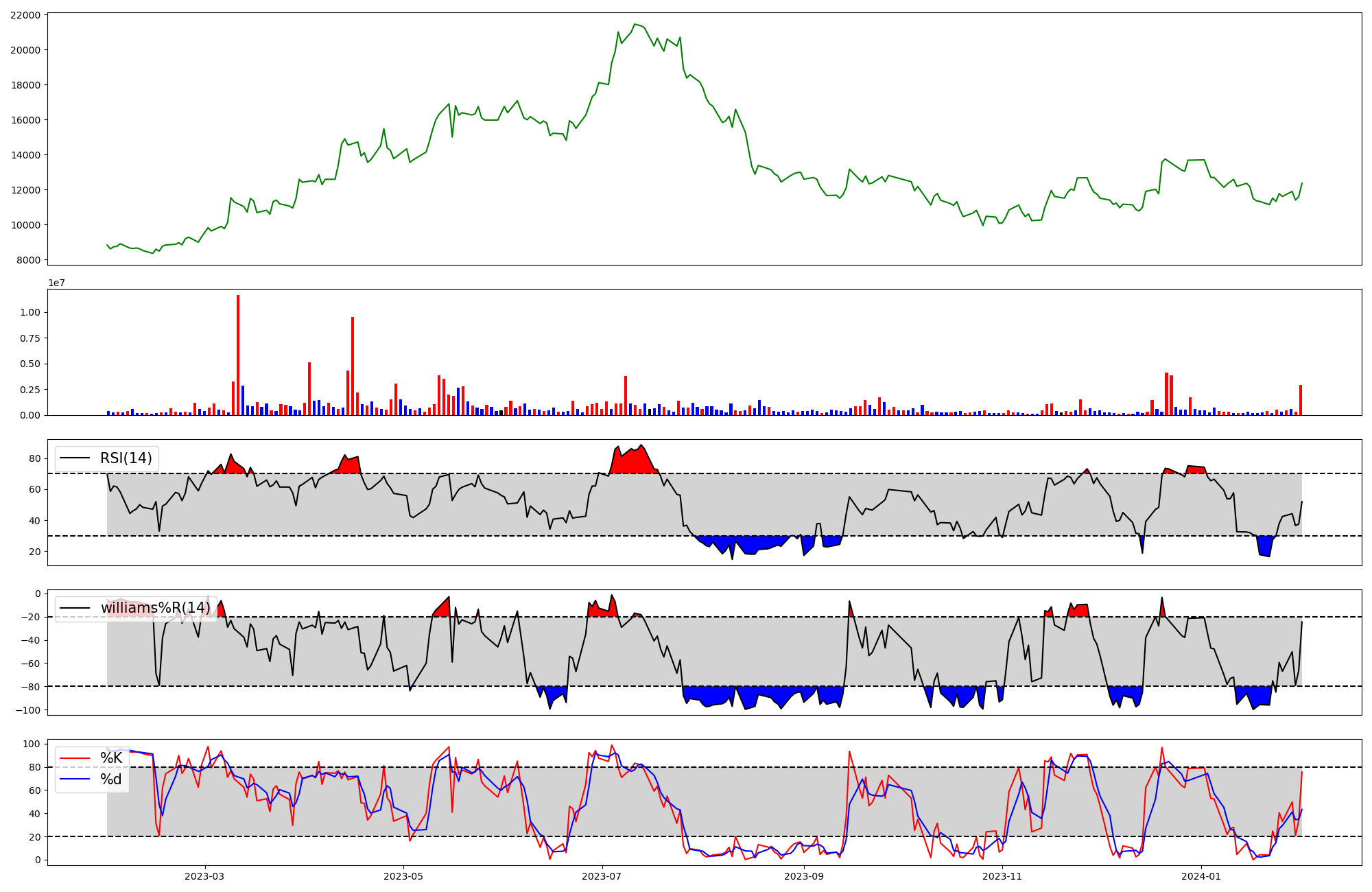This screenshot has height=892, width=1372.
Task: Click the 0.00 volume axis tick
Action: pyautogui.click(x=30, y=415)
